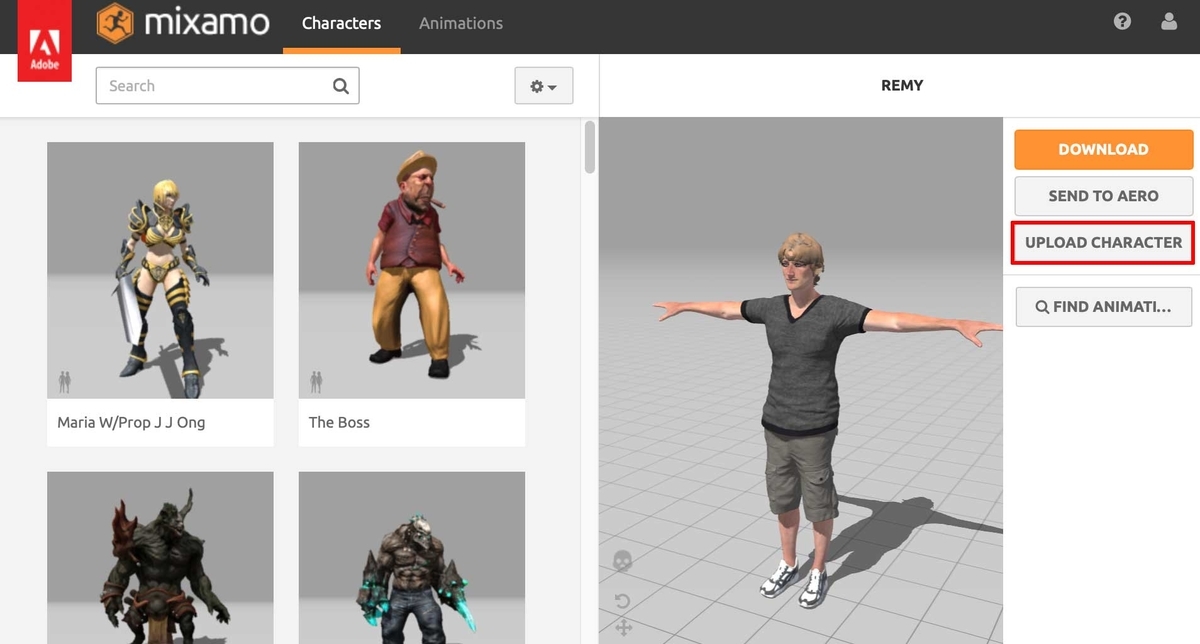This screenshot has height=644, width=1200.
Task: Click the Find Animations button
Action: [1104, 307]
